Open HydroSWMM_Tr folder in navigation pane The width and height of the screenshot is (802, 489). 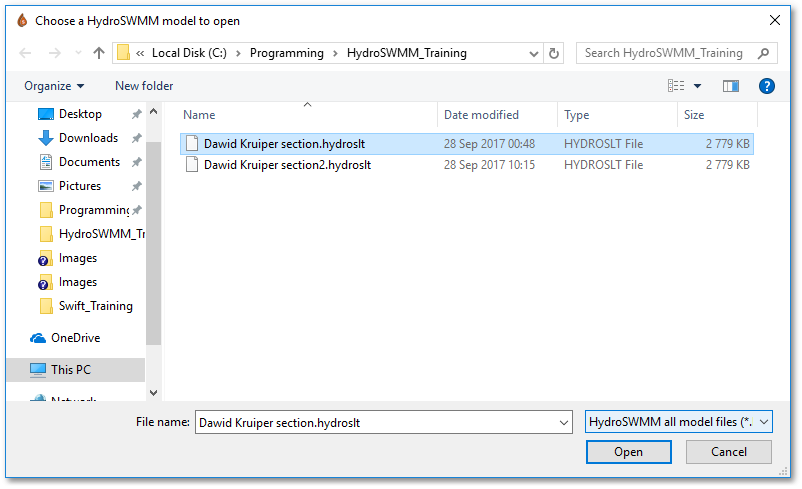coord(102,234)
